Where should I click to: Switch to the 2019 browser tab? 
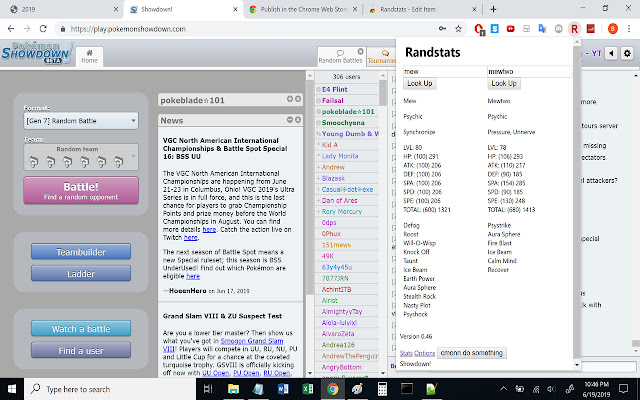[x=63, y=9]
